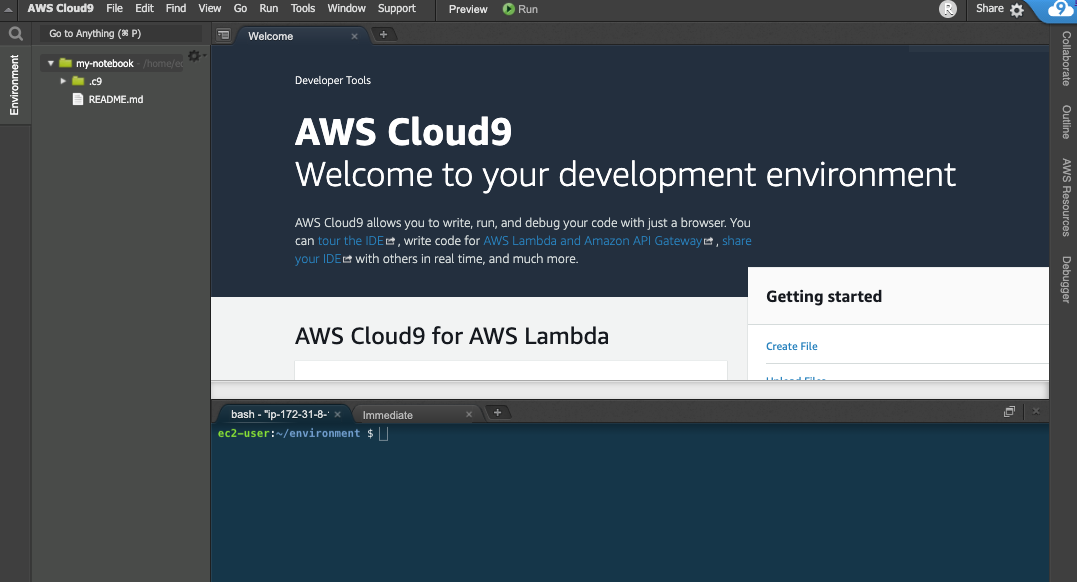The image size is (1077, 582).
Task: Open the Tools menu
Action: point(303,8)
